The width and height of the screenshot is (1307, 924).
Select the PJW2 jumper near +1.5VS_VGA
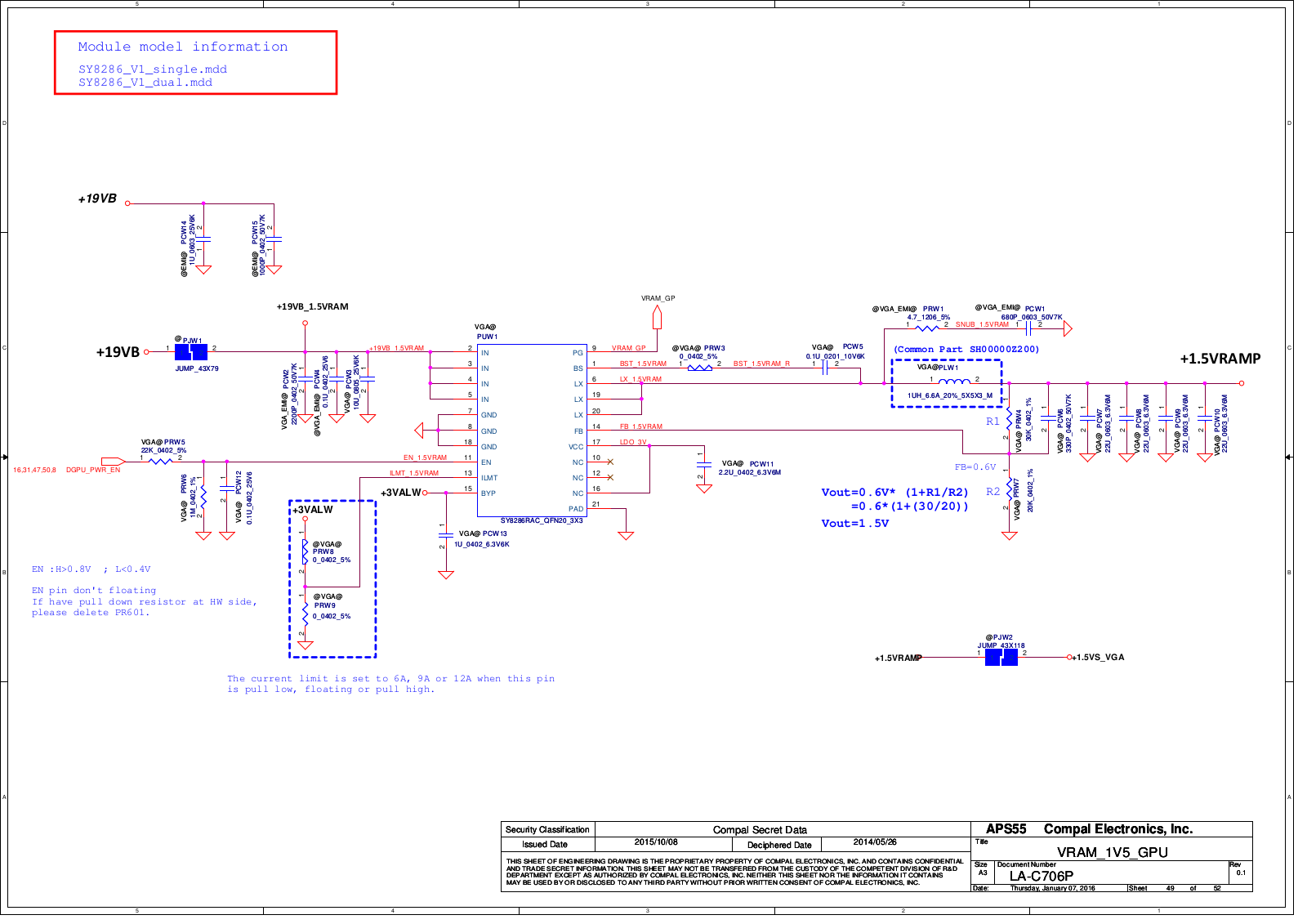[x=1001, y=657]
